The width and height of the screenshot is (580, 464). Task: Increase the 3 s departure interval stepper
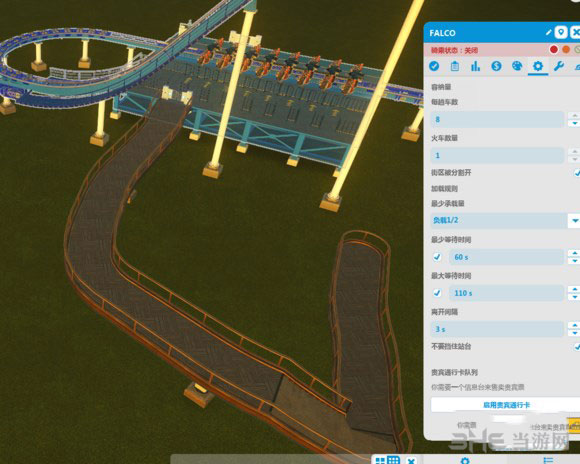(574, 325)
